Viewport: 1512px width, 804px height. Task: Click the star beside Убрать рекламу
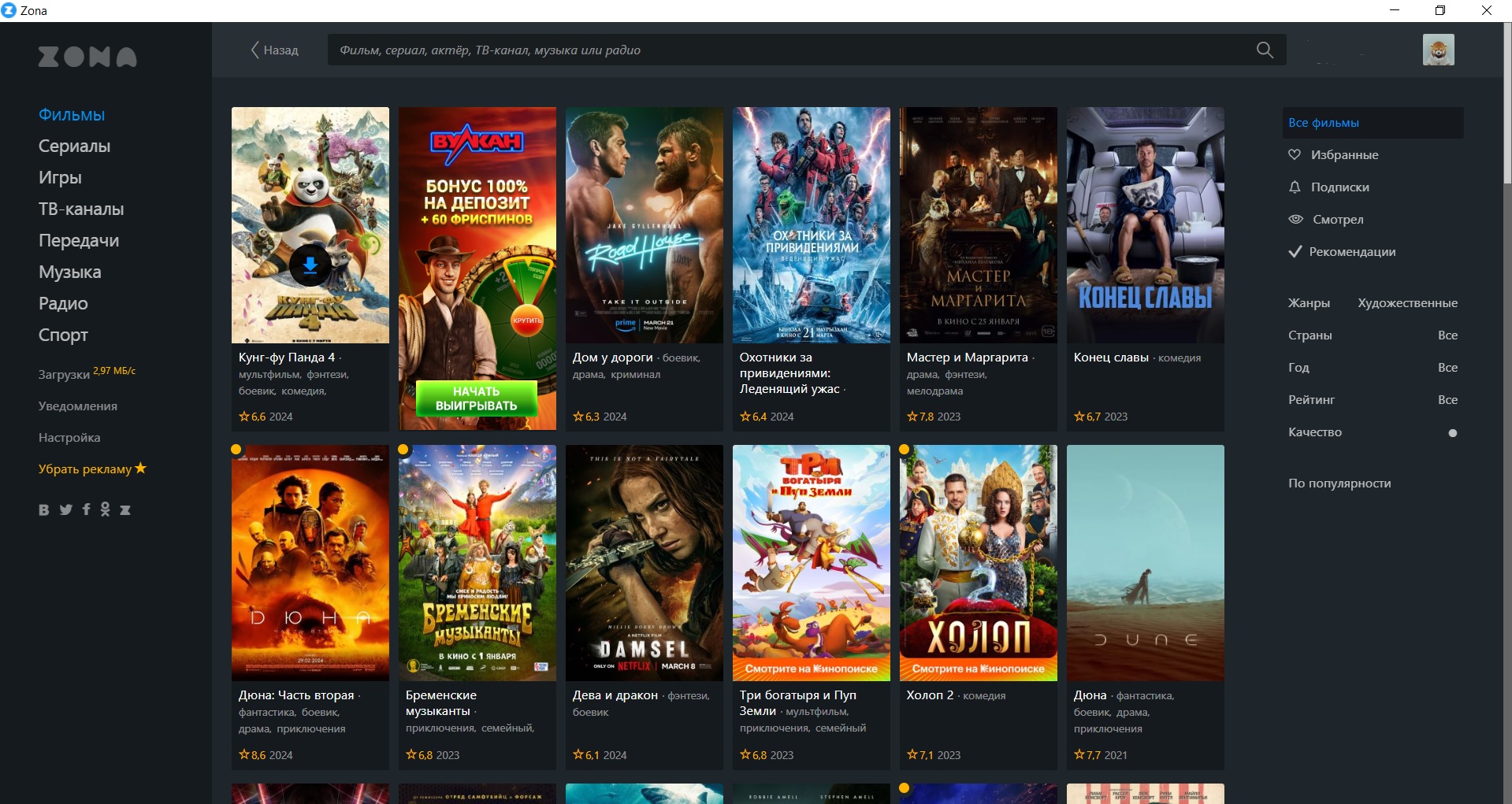[x=140, y=468]
